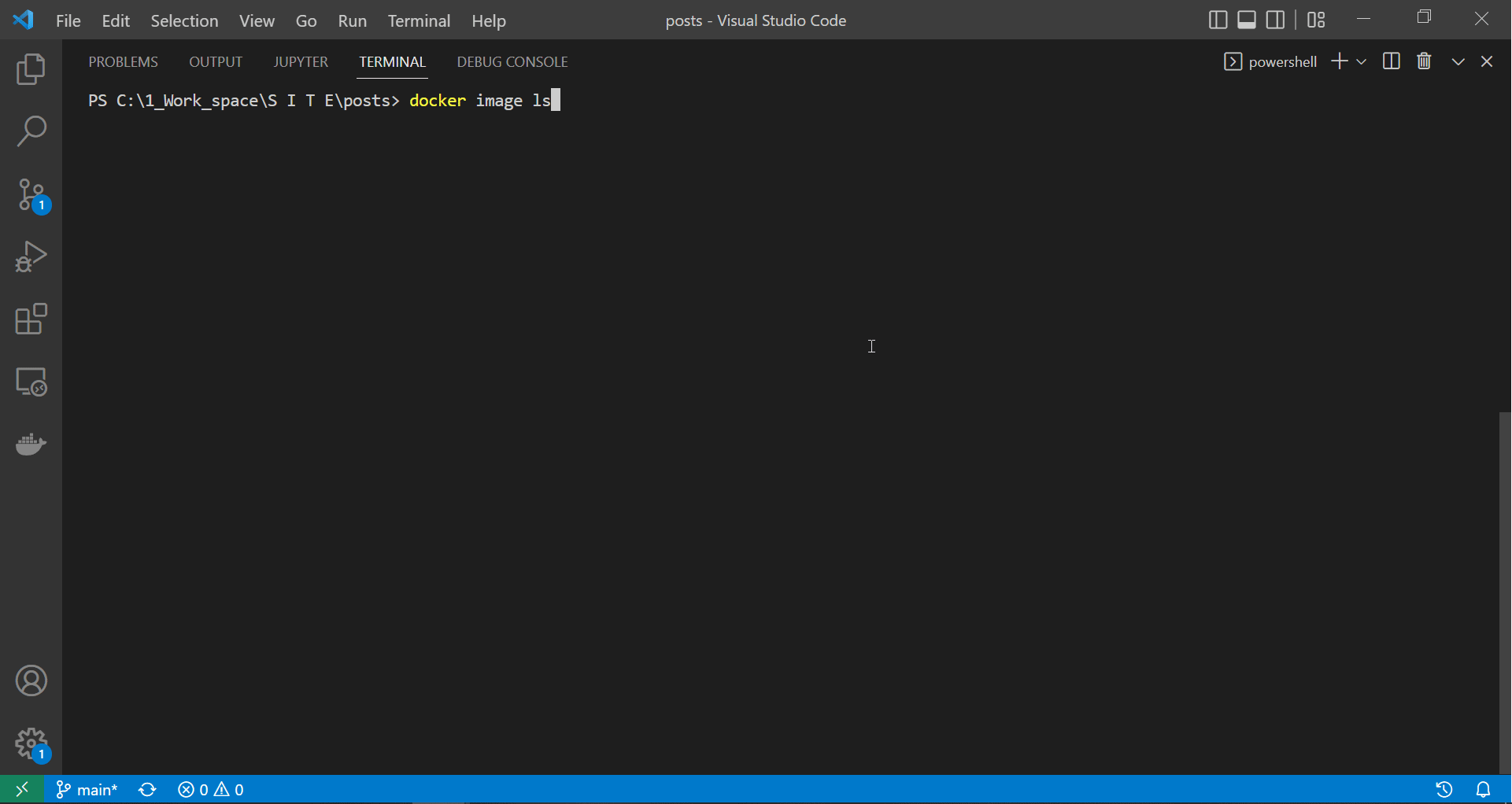Open the Remote Explorer view
Image resolution: width=1512 pixels, height=804 pixels.
(x=31, y=382)
